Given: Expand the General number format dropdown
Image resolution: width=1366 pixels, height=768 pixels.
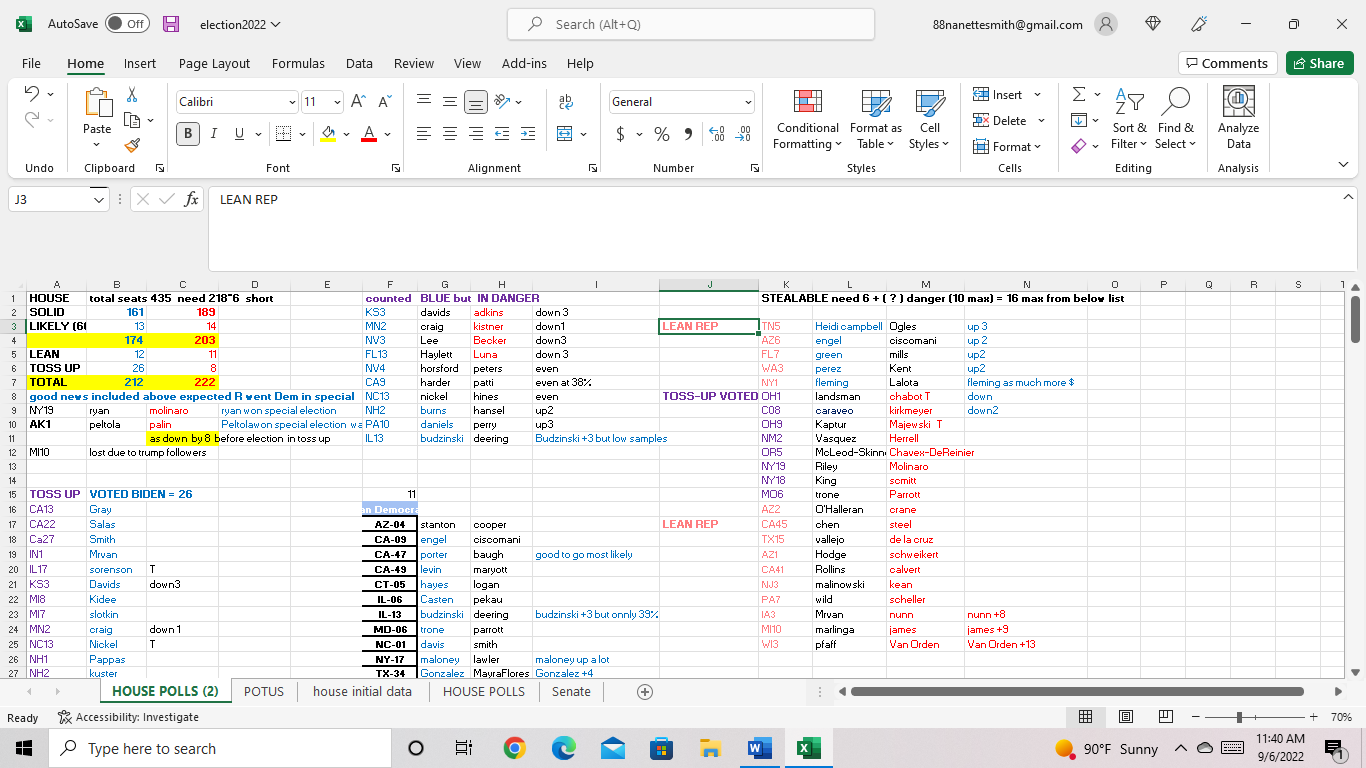Looking at the screenshot, I should [748, 102].
